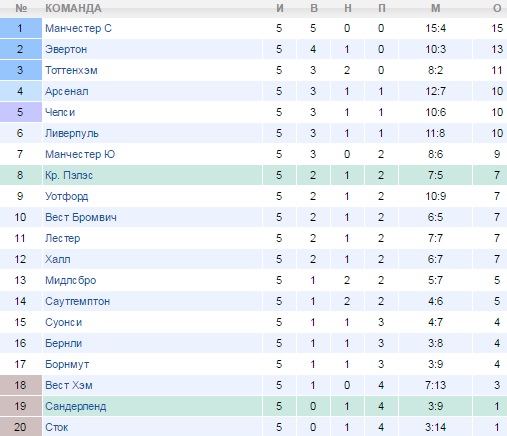507x436 pixels.
Task: Open the Манчестер С team link
Action: coord(78,28)
